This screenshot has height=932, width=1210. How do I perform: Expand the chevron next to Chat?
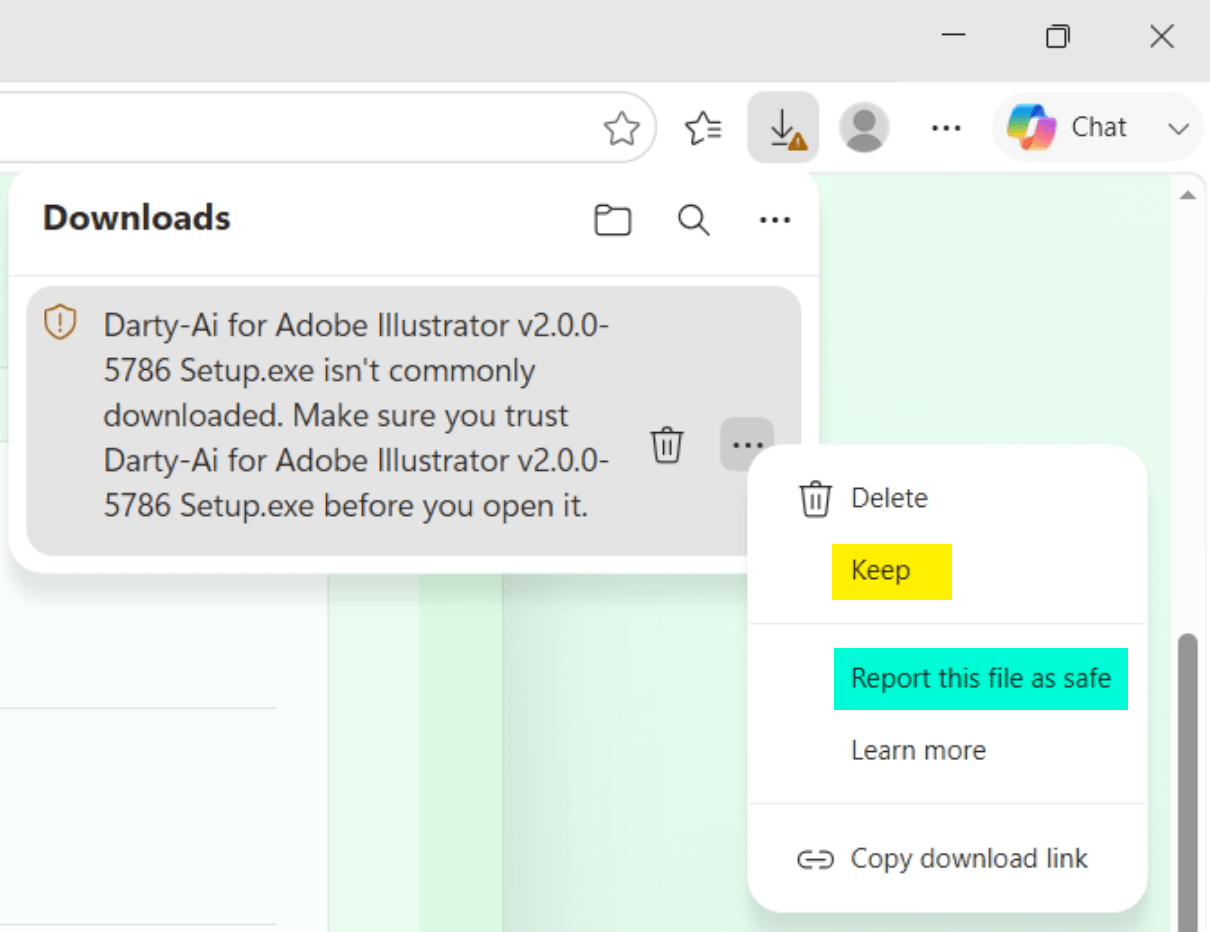[1179, 128]
